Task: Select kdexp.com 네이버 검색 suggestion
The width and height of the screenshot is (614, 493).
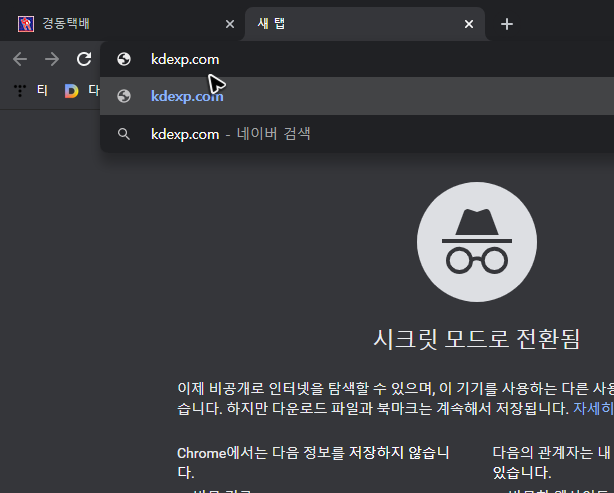Action: pyautogui.click(x=357, y=134)
